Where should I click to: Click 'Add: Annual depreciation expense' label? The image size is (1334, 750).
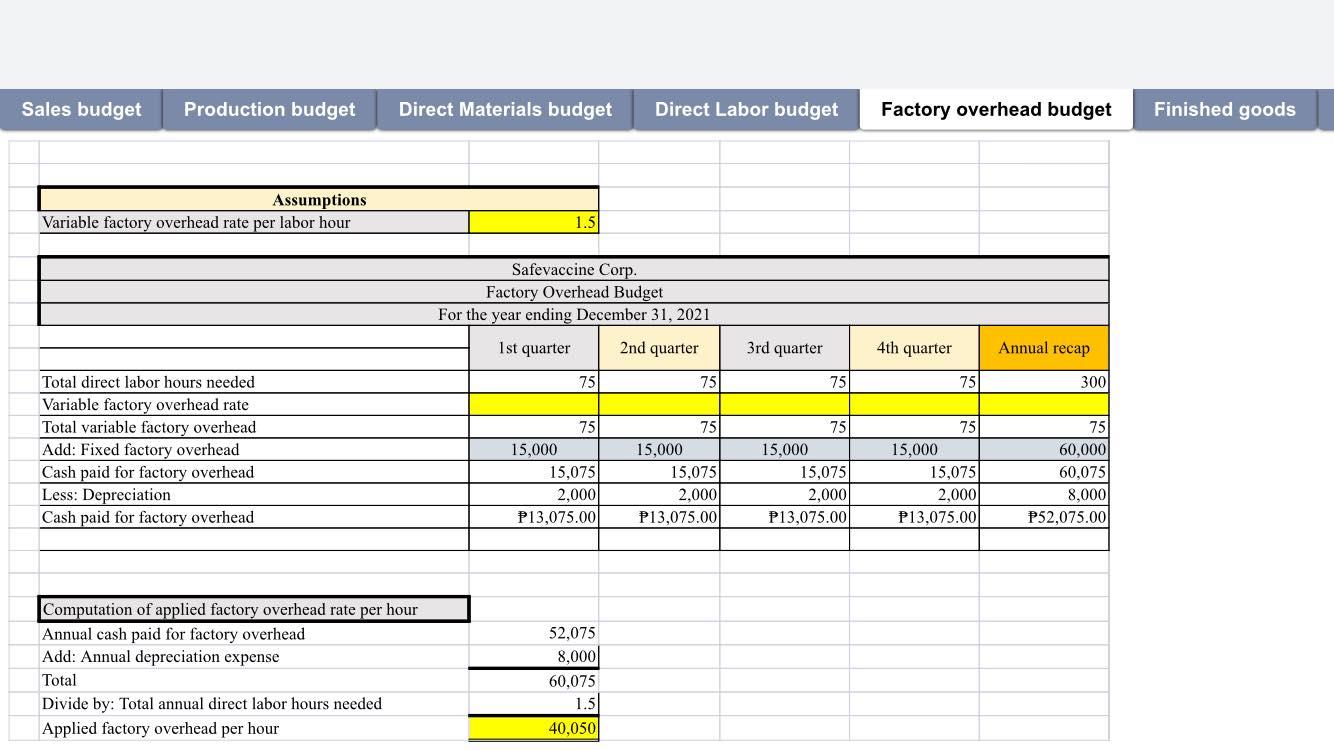(254, 657)
